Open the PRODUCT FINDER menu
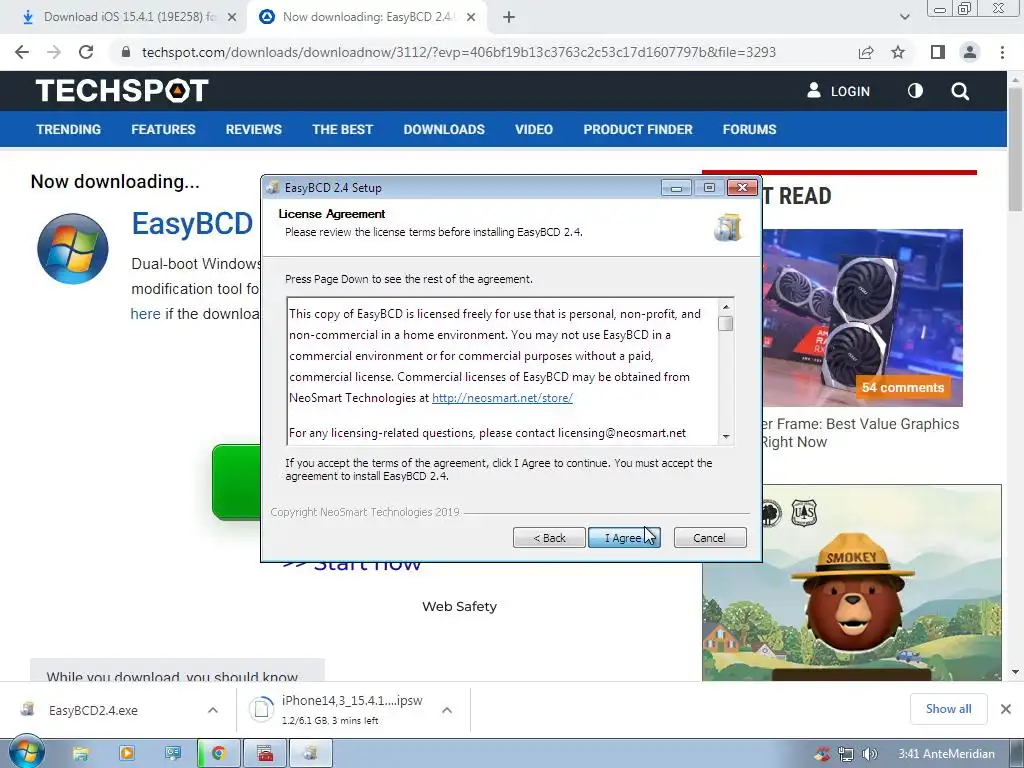The width and height of the screenshot is (1024, 768). [638, 129]
